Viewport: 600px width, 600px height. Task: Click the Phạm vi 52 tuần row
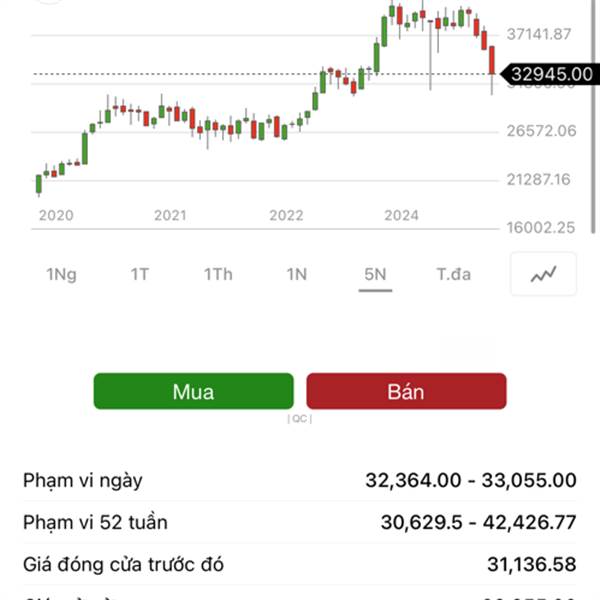pyautogui.click(x=300, y=522)
